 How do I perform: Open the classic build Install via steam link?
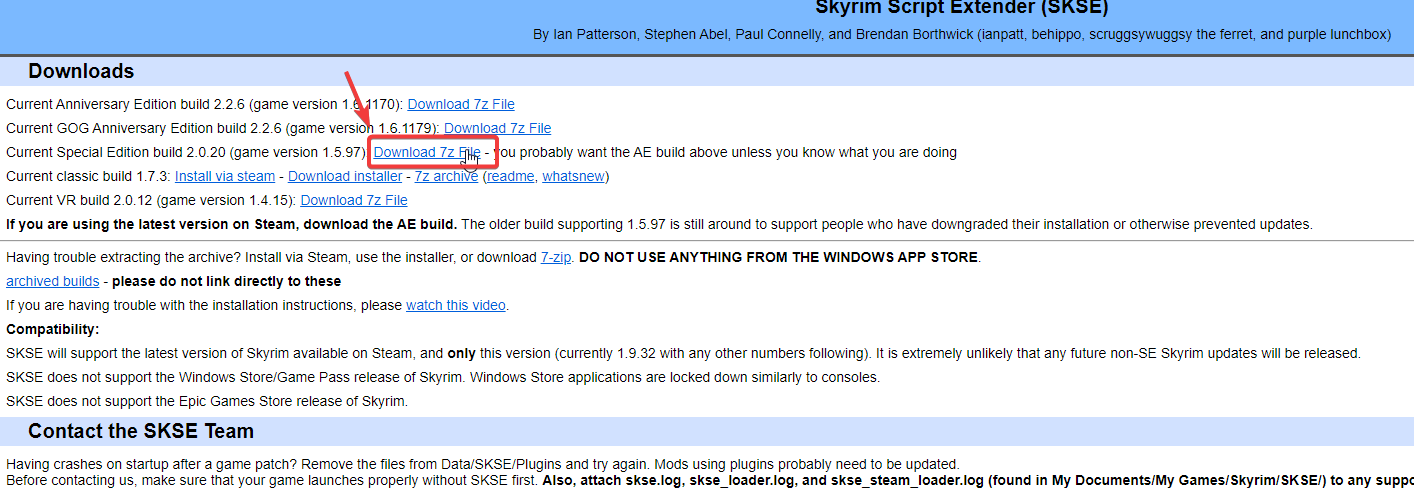pos(225,176)
